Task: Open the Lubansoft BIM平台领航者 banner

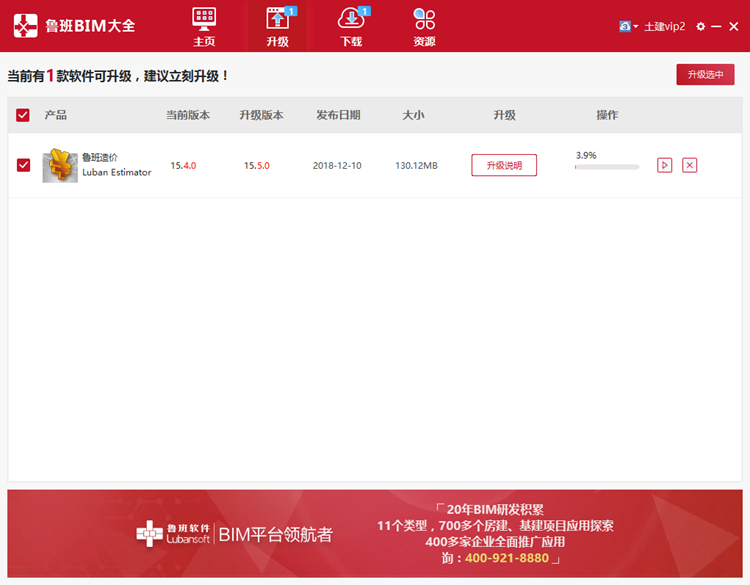Action: (375, 533)
